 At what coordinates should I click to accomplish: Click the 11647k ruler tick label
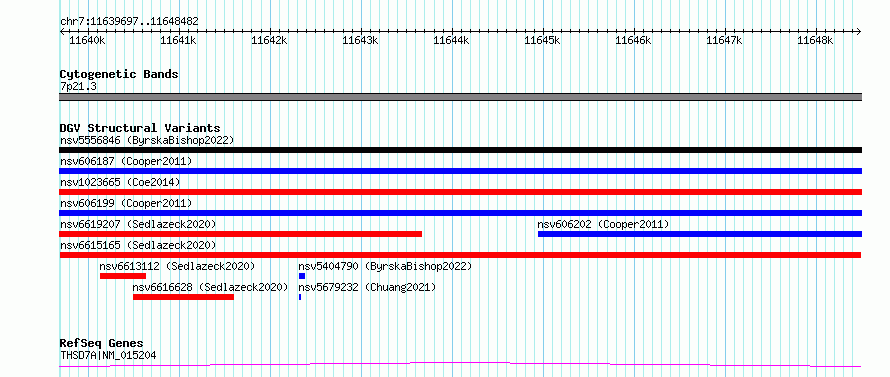tap(724, 40)
